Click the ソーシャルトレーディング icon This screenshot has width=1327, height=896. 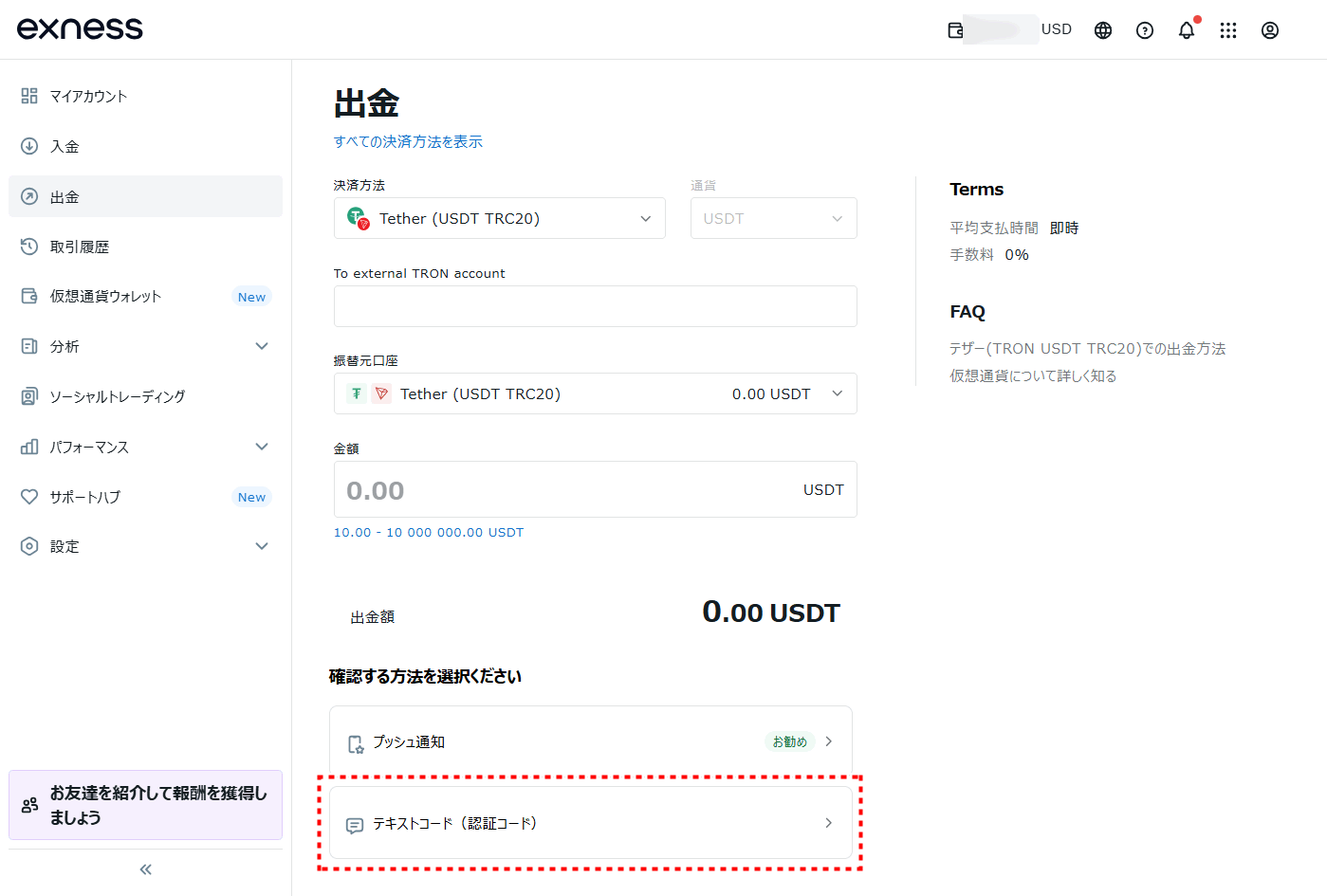coord(29,396)
